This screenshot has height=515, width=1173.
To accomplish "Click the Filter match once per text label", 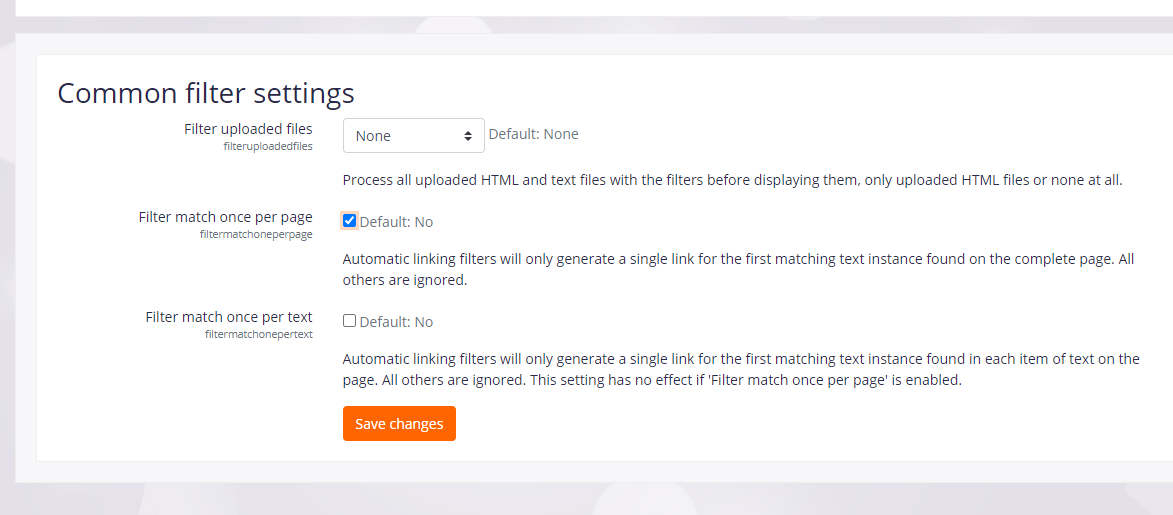I will click(229, 317).
